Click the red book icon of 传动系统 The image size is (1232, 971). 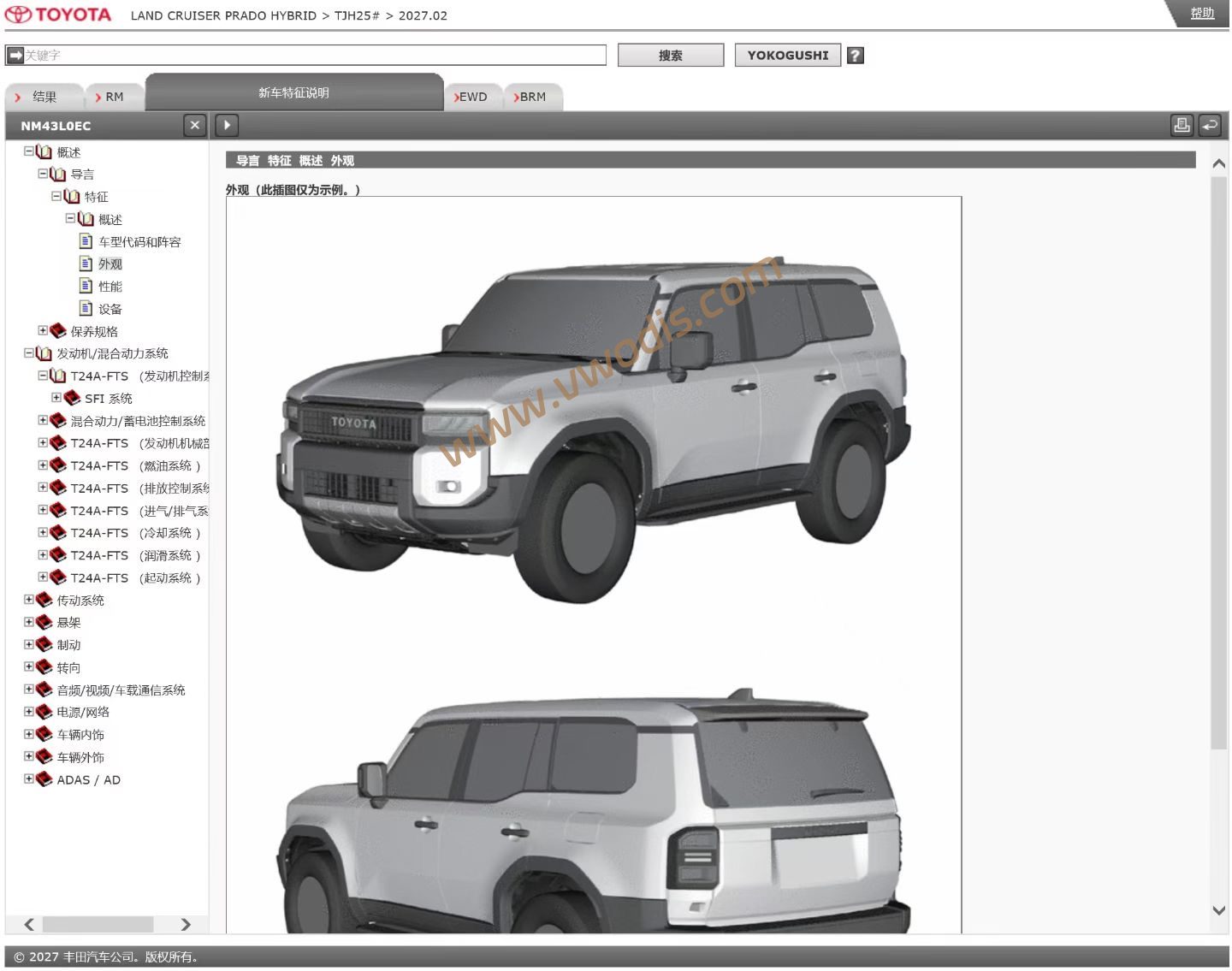coord(44,600)
